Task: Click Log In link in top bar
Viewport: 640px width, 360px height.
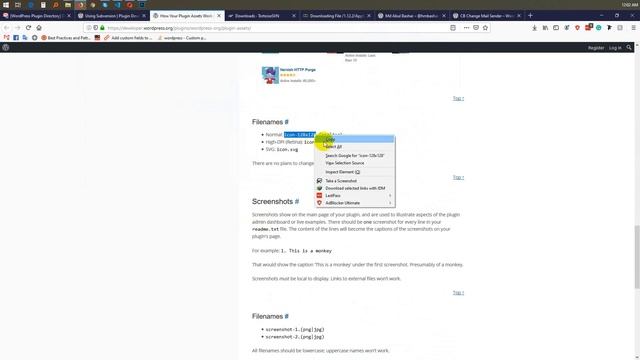Action: [x=615, y=48]
